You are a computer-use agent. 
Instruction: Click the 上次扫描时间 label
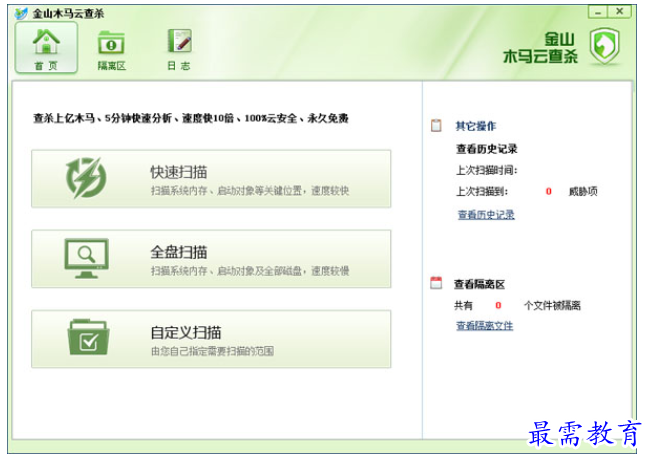pos(487,170)
